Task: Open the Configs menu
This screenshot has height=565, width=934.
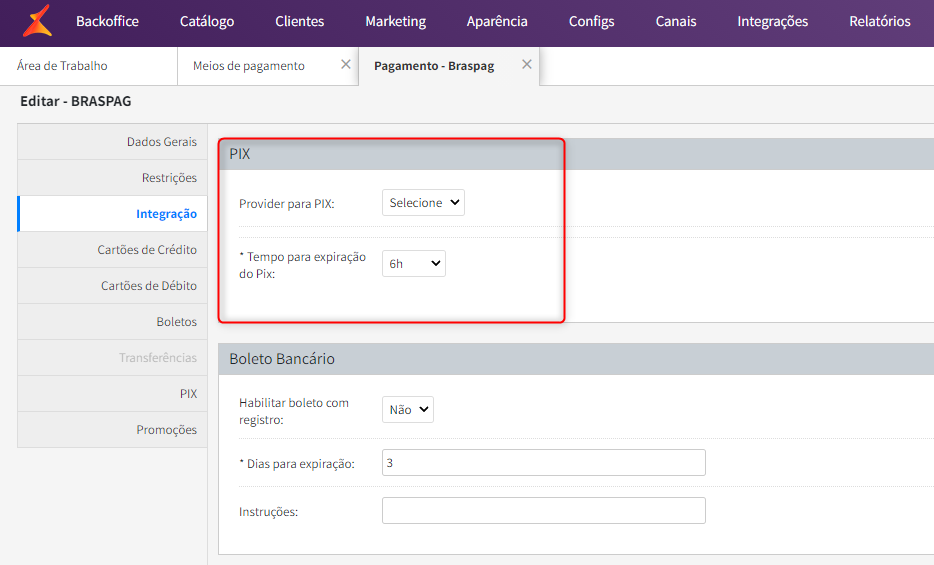Action: [x=591, y=21]
